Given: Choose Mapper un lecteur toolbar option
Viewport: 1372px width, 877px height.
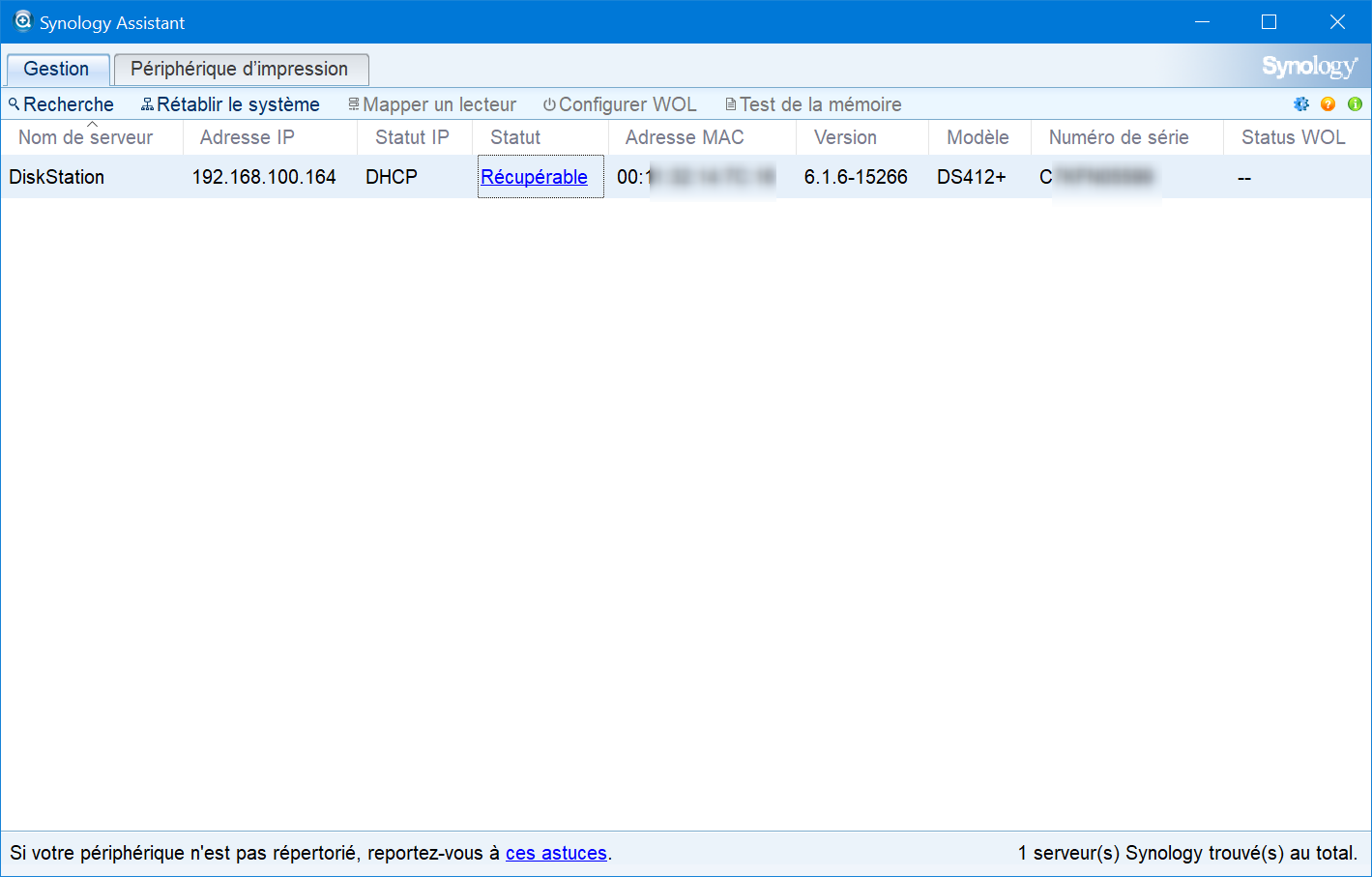Looking at the screenshot, I should (432, 104).
